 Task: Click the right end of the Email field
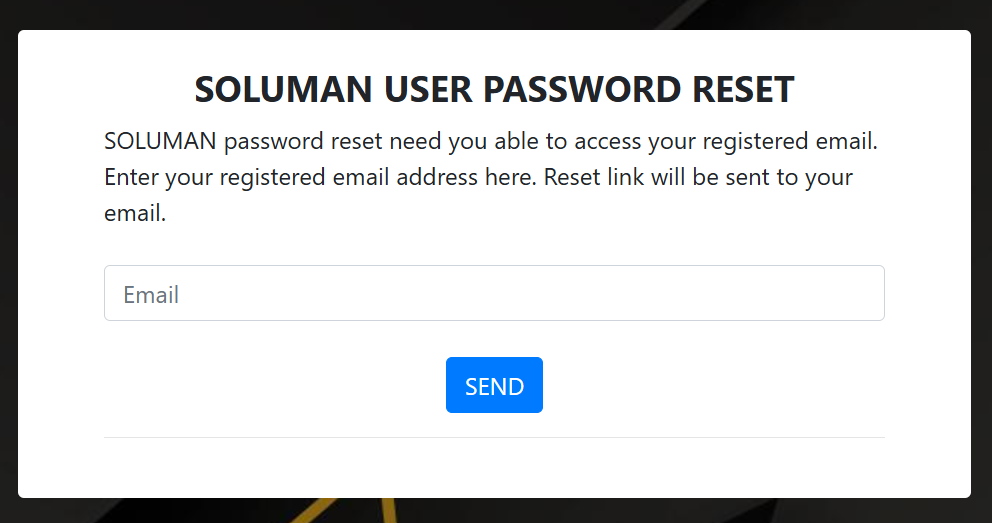pos(860,293)
